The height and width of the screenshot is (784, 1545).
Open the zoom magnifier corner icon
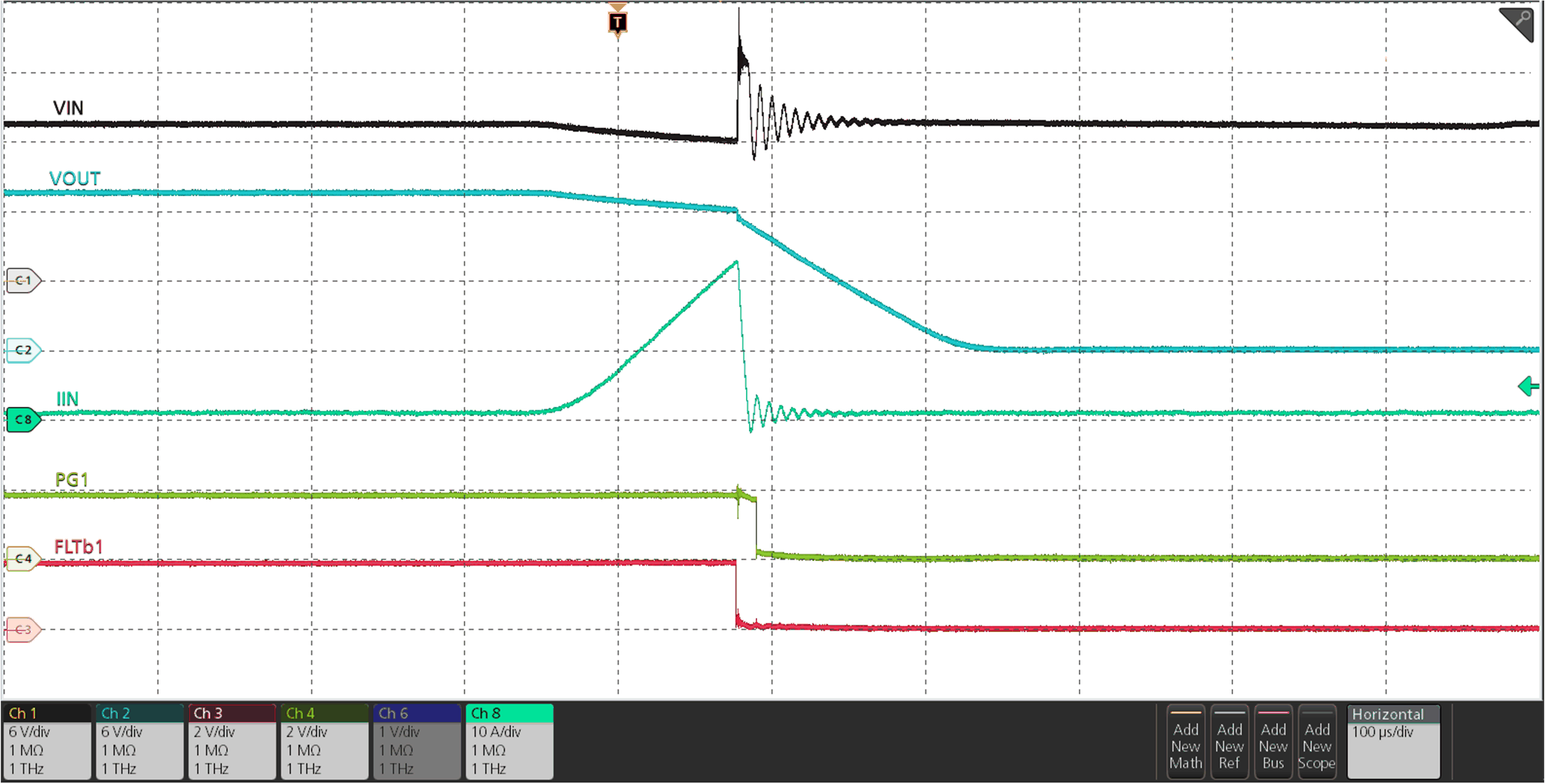tap(1520, 22)
